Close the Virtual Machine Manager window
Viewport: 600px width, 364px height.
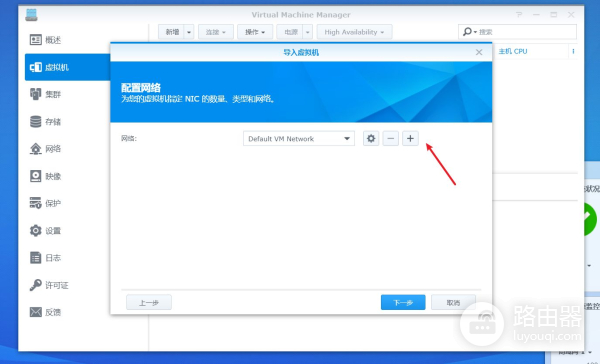pos(571,15)
